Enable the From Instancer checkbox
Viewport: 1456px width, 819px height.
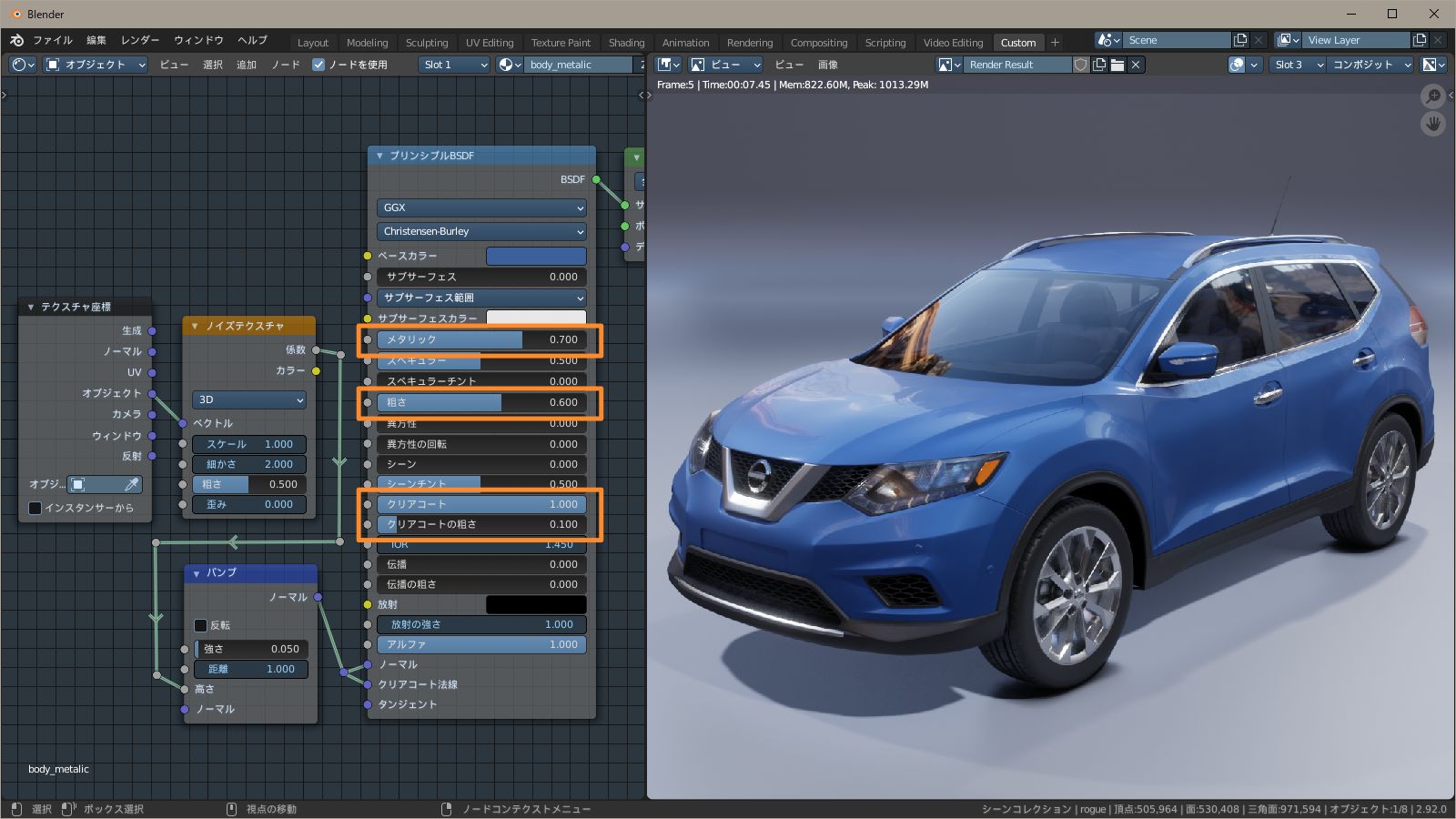click(35, 508)
